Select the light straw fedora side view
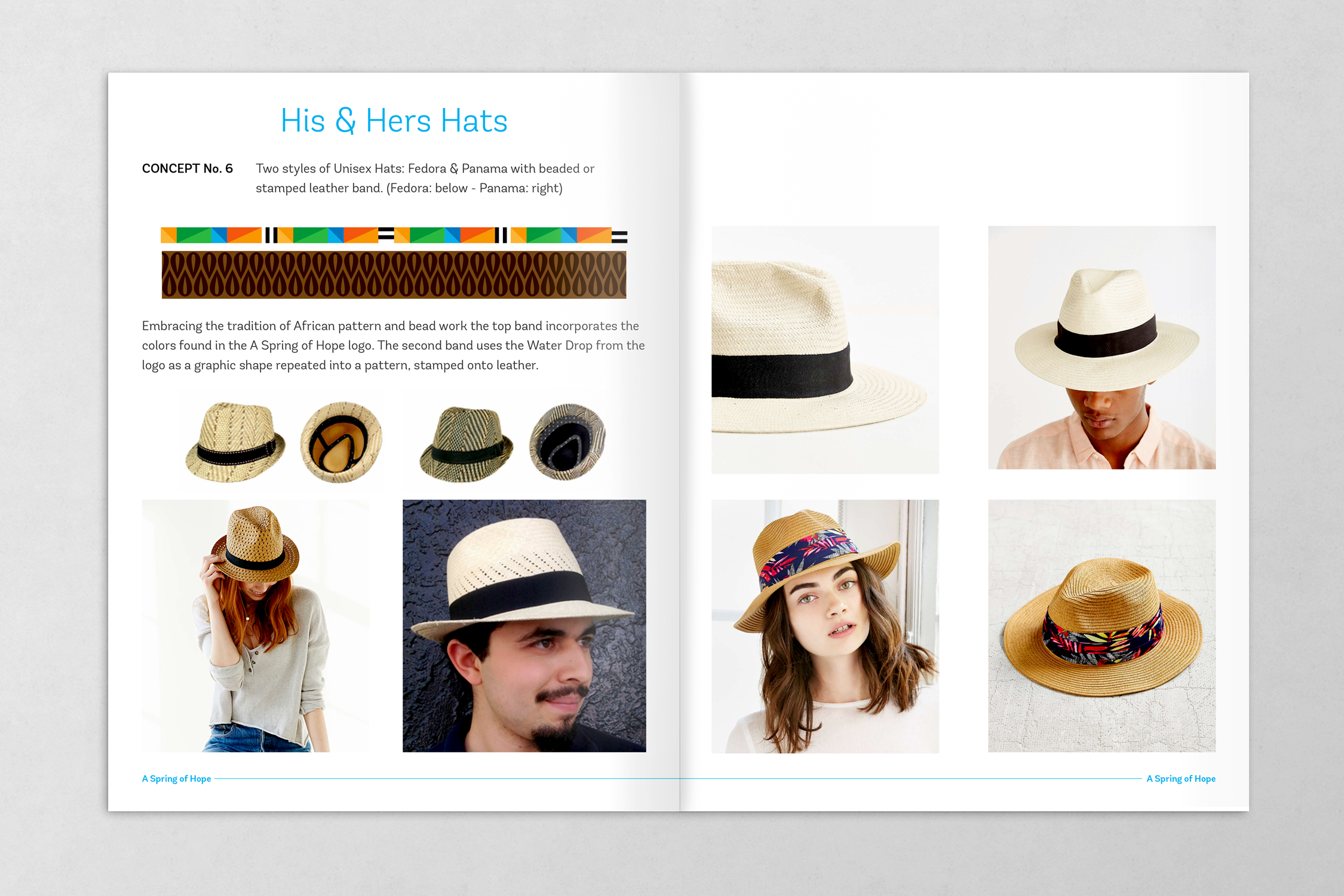 click(235, 442)
